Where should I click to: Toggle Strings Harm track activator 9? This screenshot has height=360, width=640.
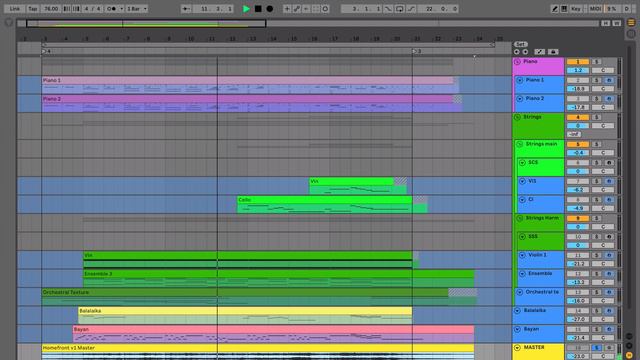pyautogui.click(x=578, y=219)
